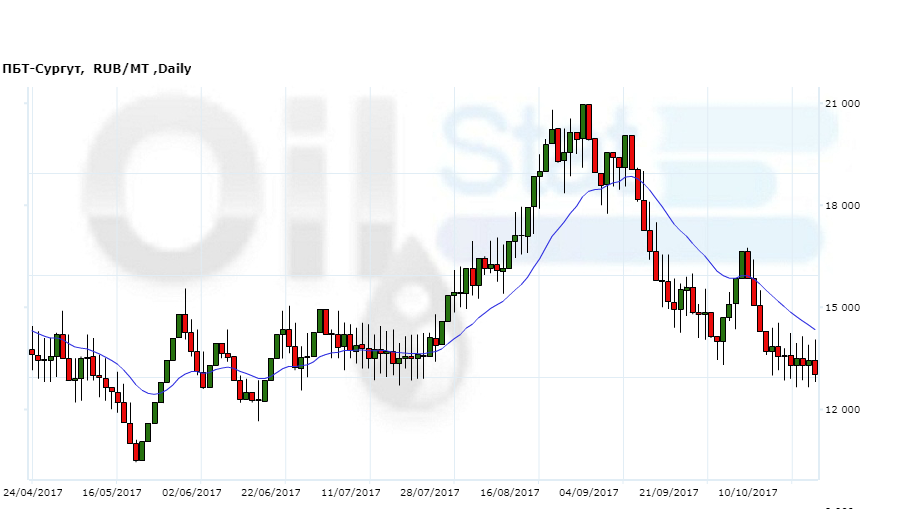909x509 pixels.
Task: Select the 16/08/2017 date marker
Action: [x=510, y=493]
